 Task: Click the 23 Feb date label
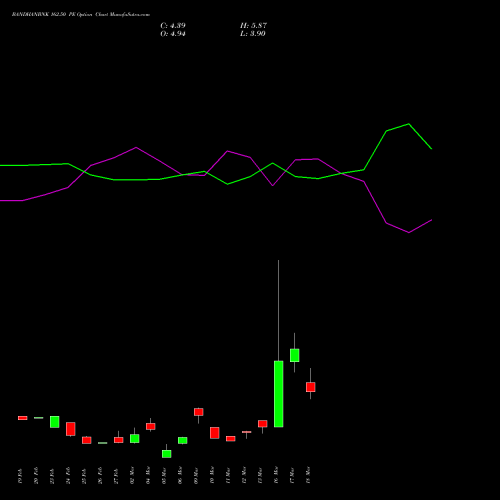pos(52,476)
